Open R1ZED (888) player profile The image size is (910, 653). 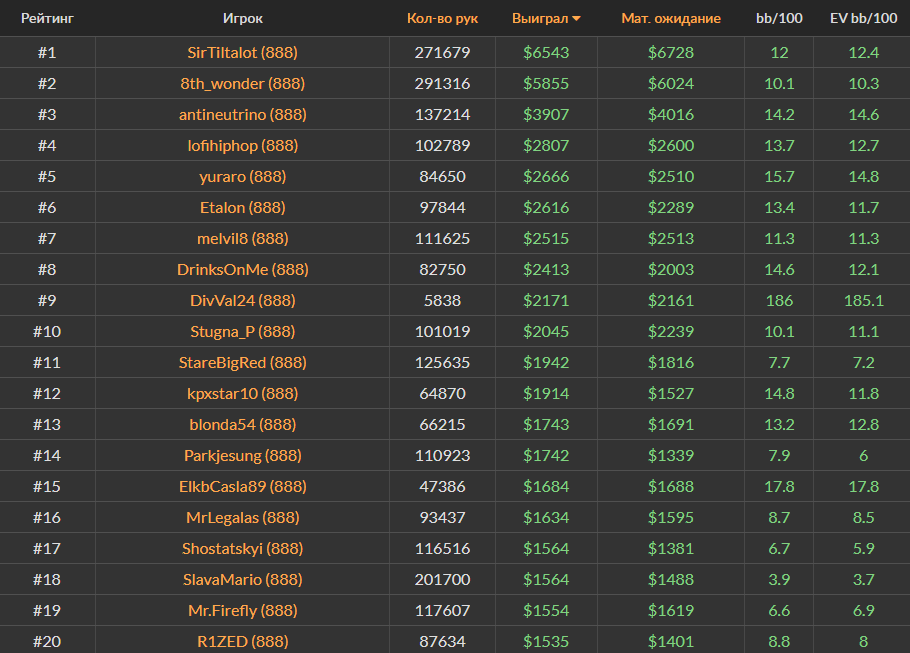242,641
